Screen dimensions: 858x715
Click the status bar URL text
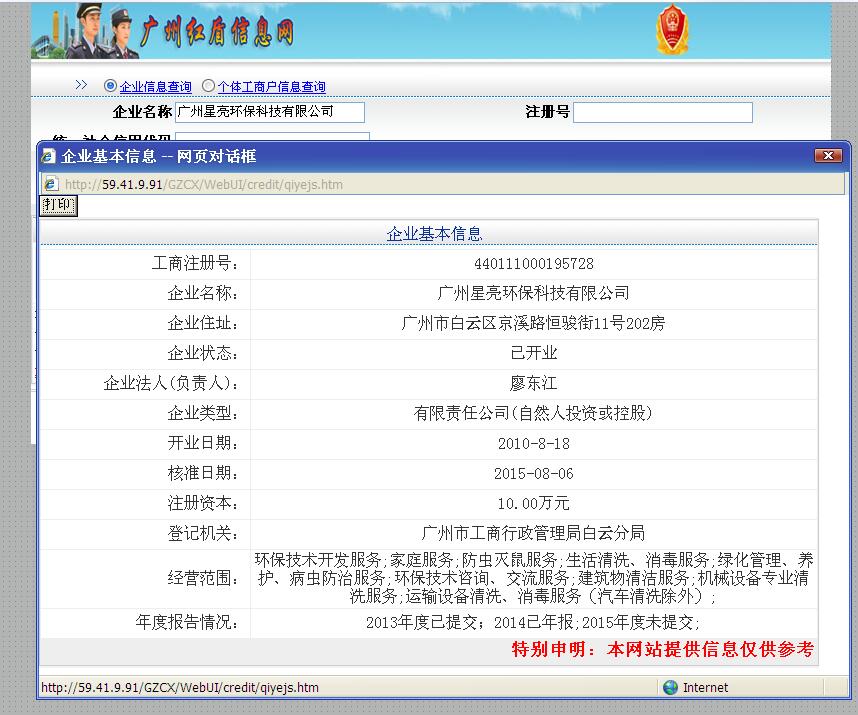(180, 687)
